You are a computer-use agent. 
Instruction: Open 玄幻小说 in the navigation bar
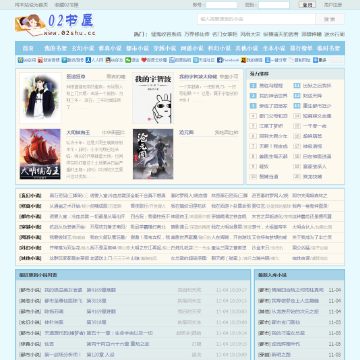83,48
